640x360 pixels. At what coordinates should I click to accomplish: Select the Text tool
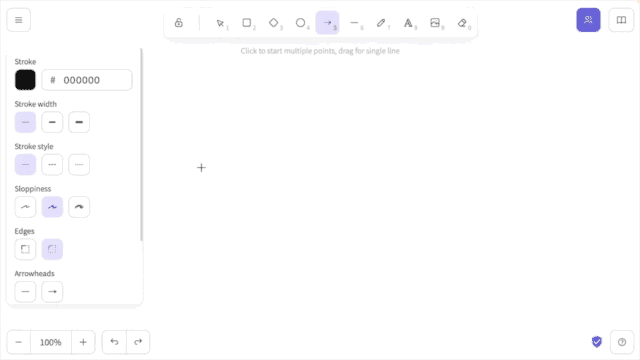(408, 23)
